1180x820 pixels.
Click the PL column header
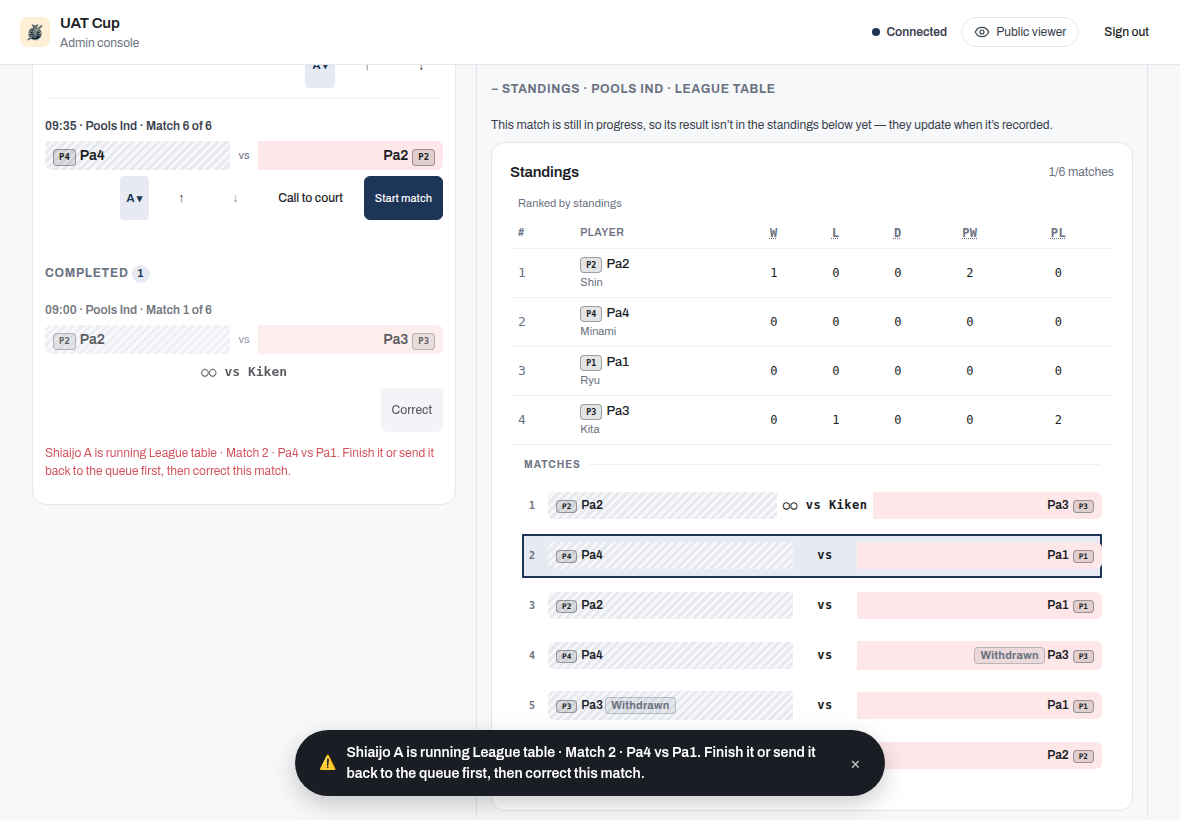click(1058, 232)
